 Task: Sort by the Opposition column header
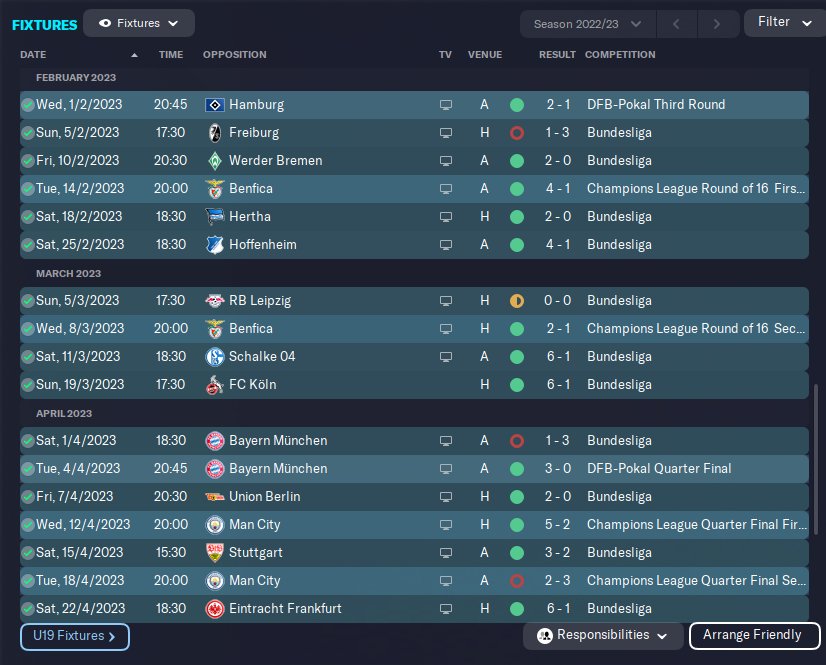234,54
